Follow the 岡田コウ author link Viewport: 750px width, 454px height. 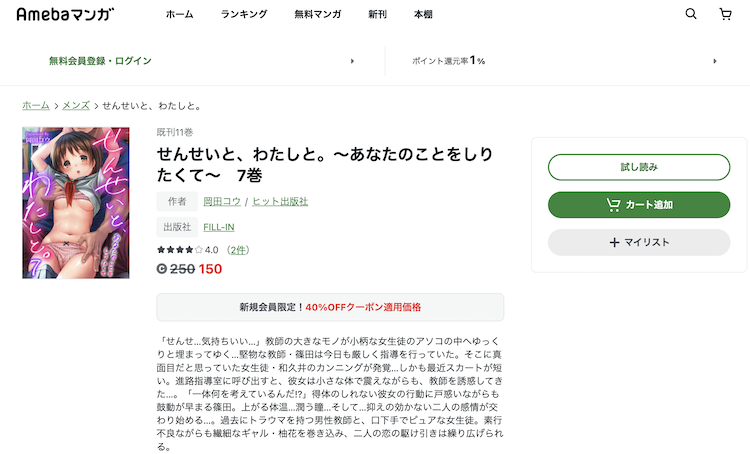pos(222,201)
